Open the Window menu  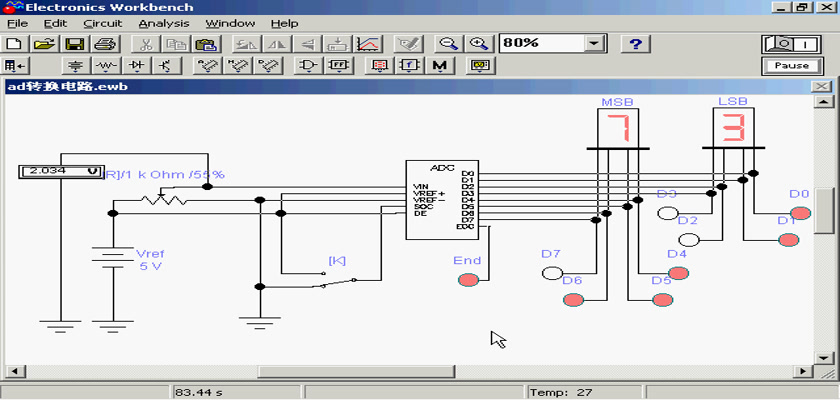[x=230, y=24]
